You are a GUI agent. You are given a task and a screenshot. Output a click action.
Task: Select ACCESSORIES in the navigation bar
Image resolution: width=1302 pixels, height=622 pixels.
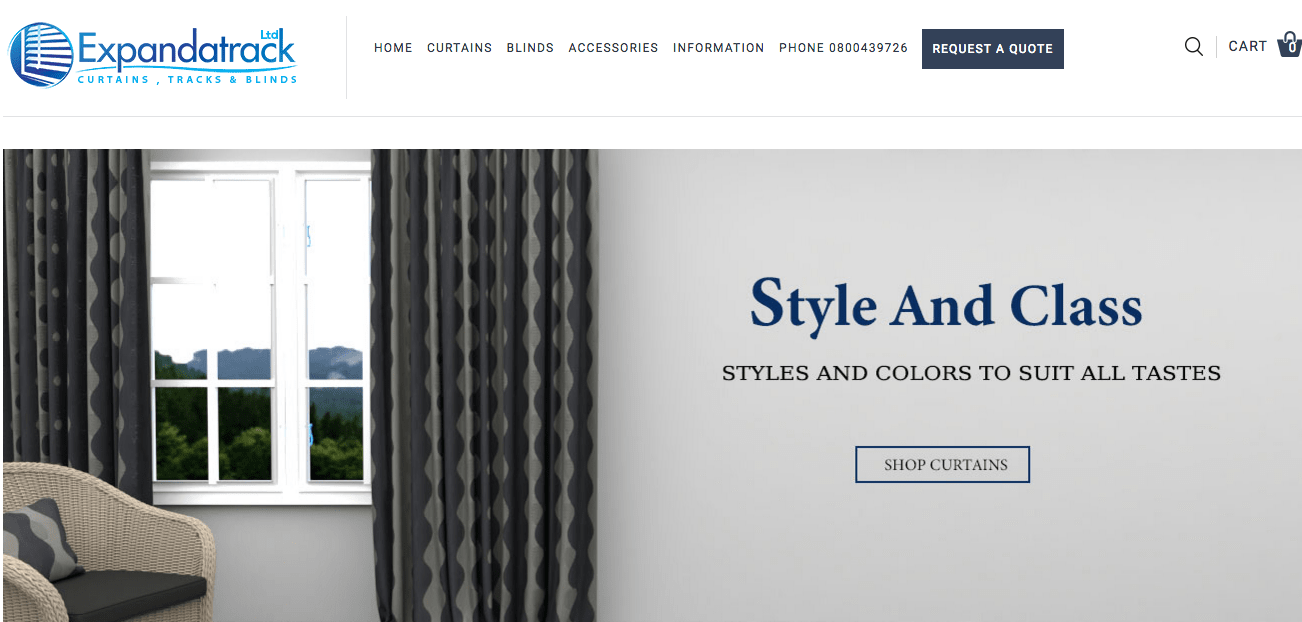click(613, 48)
